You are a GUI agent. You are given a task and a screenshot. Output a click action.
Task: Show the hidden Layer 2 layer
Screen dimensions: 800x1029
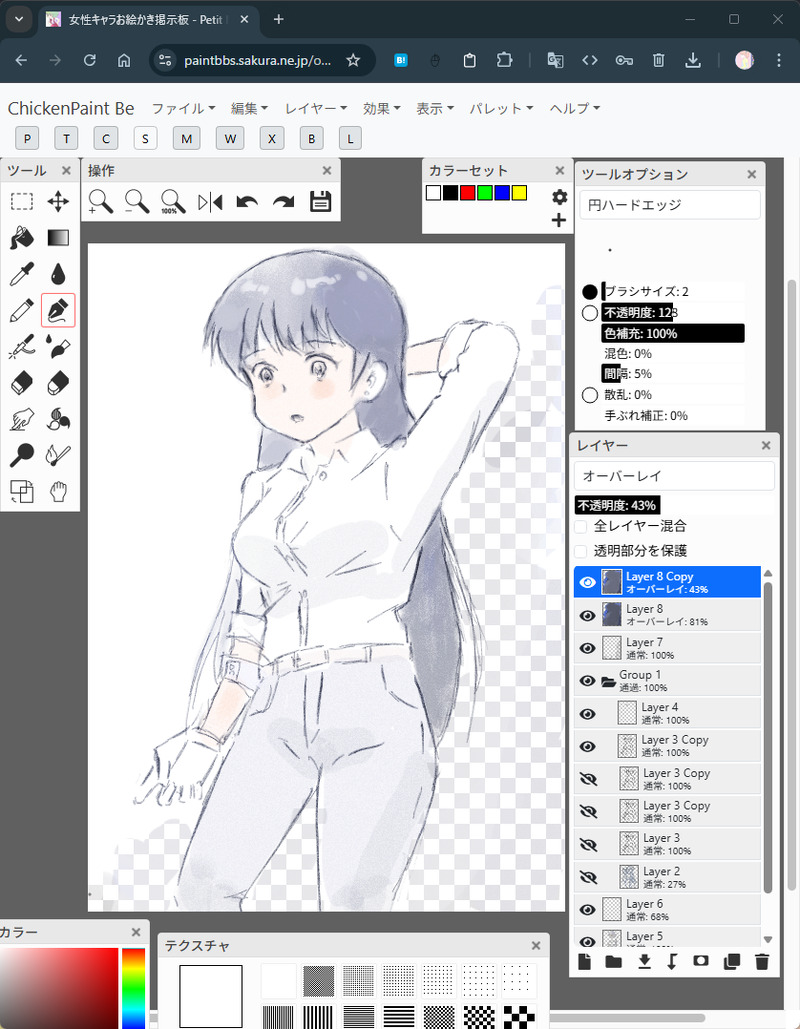pyautogui.click(x=588, y=877)
